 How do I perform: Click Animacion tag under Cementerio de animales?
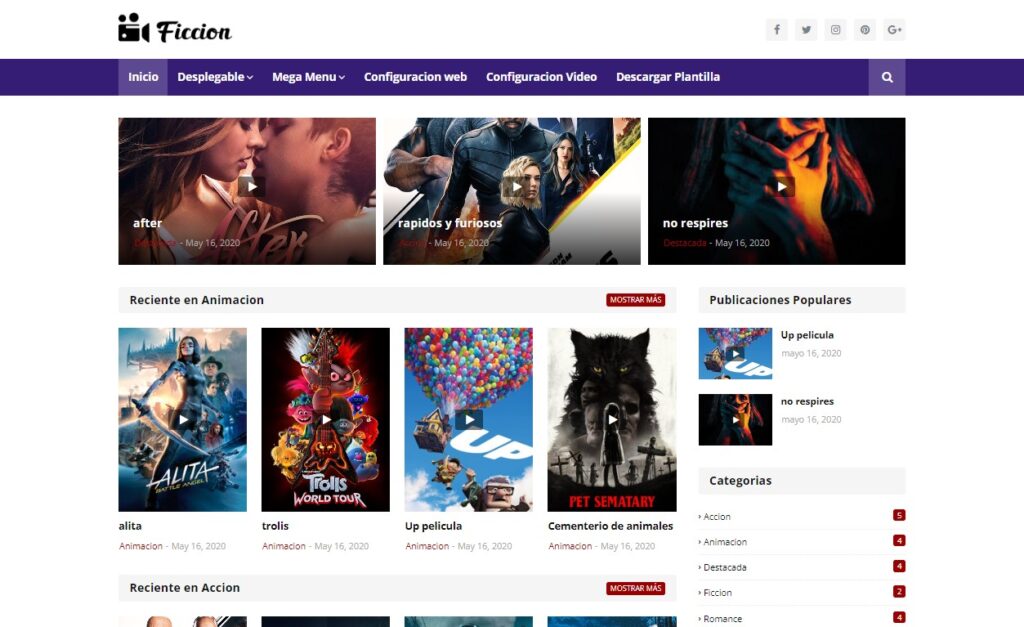[x=569, y=546]
